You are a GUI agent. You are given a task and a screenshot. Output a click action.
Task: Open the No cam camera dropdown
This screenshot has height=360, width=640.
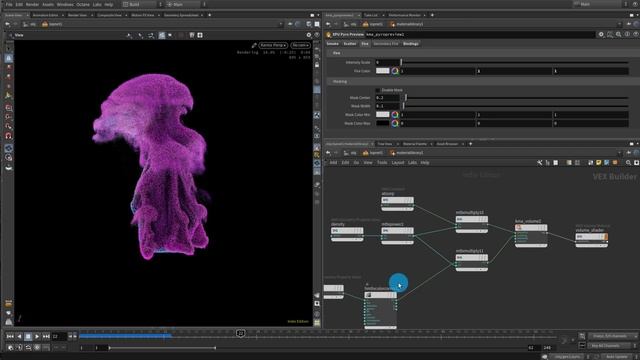pos(300,45)
